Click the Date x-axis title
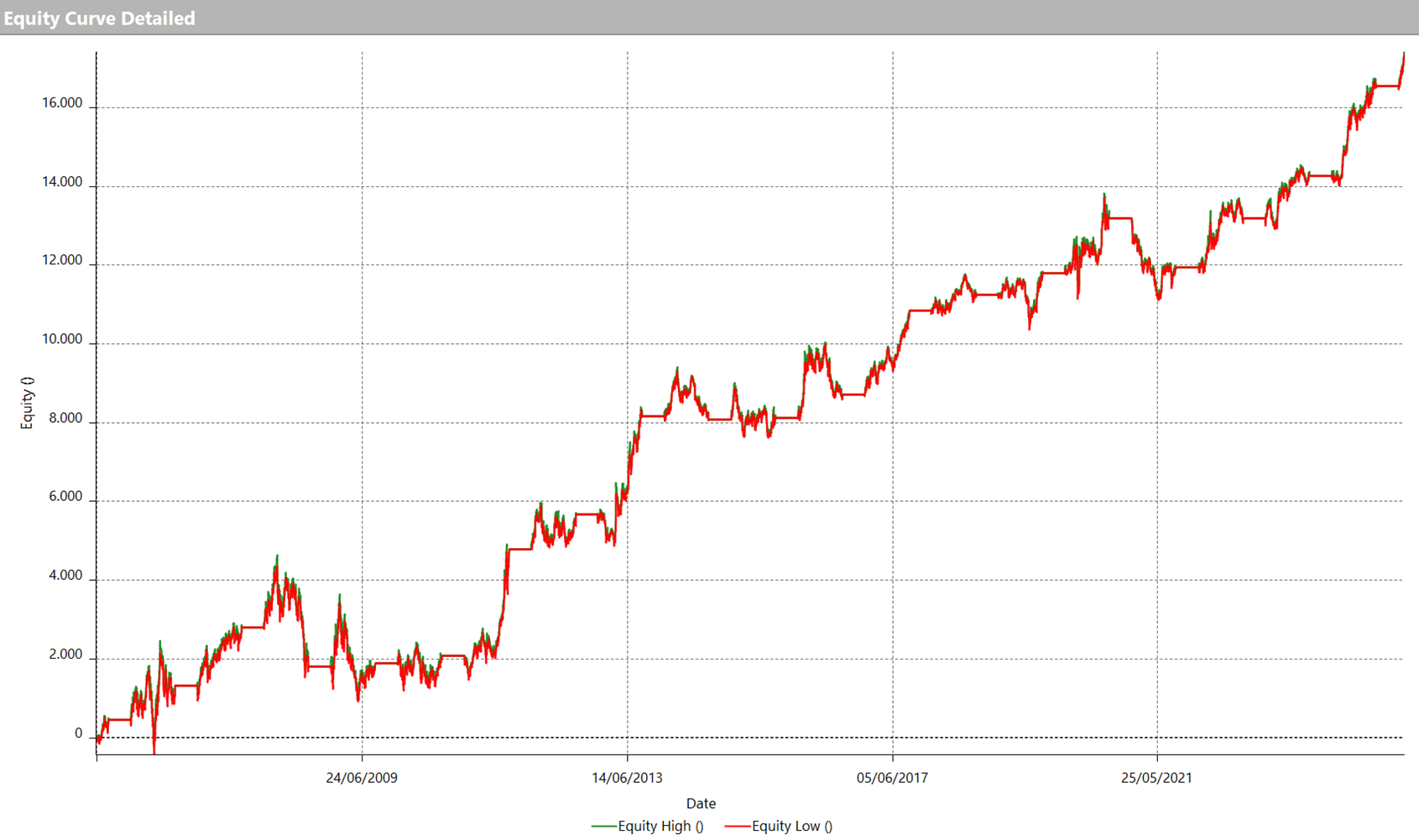1419x840 pixels. point(701,804)
